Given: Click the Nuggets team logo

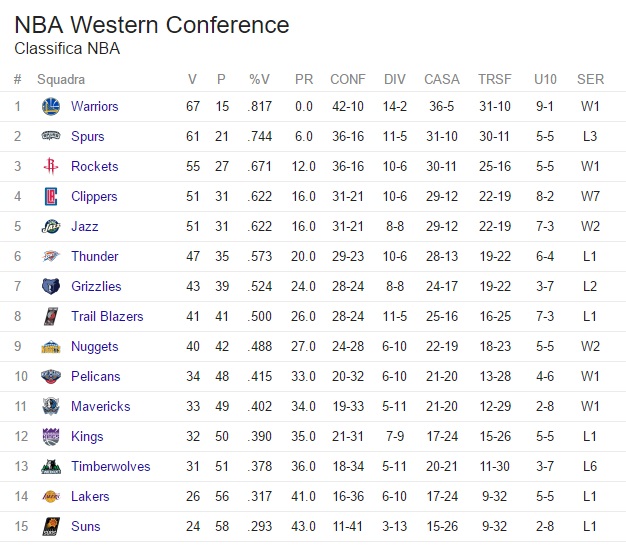Looking at the screenshot, I should tap(51, 346).
